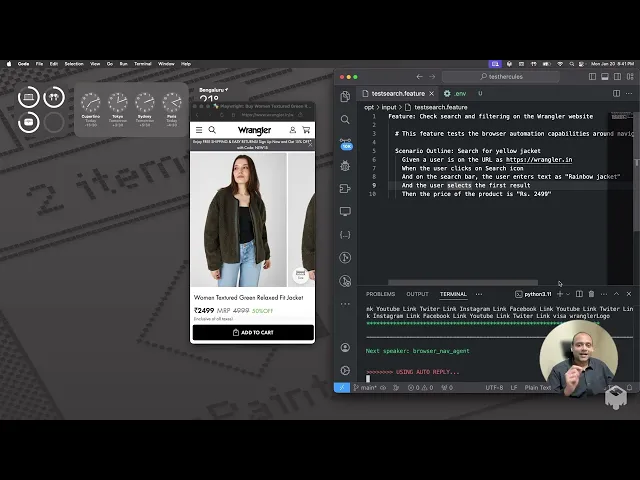640x480 pixels.
Task: Click 'input' in the editor breadcrumb
Action: (389, 107)
